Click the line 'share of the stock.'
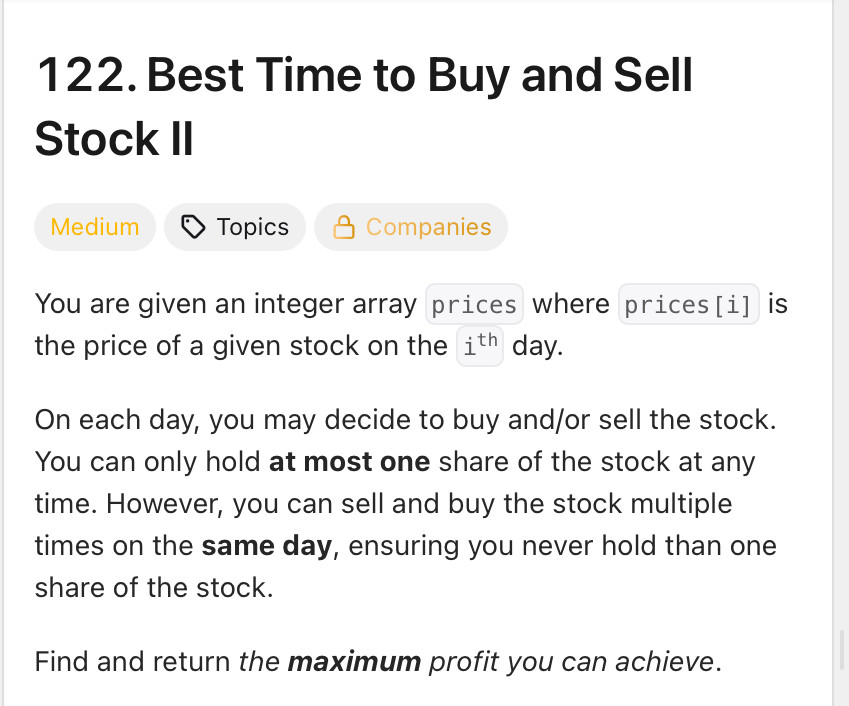Image resolution: width=849 pixels, height=706 pixels. [x=154, y=588]
